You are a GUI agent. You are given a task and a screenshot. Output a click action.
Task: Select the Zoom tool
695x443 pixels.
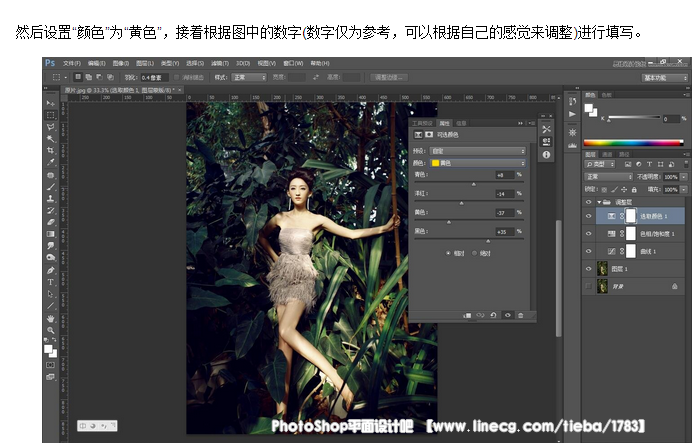(x=51, y=330)
